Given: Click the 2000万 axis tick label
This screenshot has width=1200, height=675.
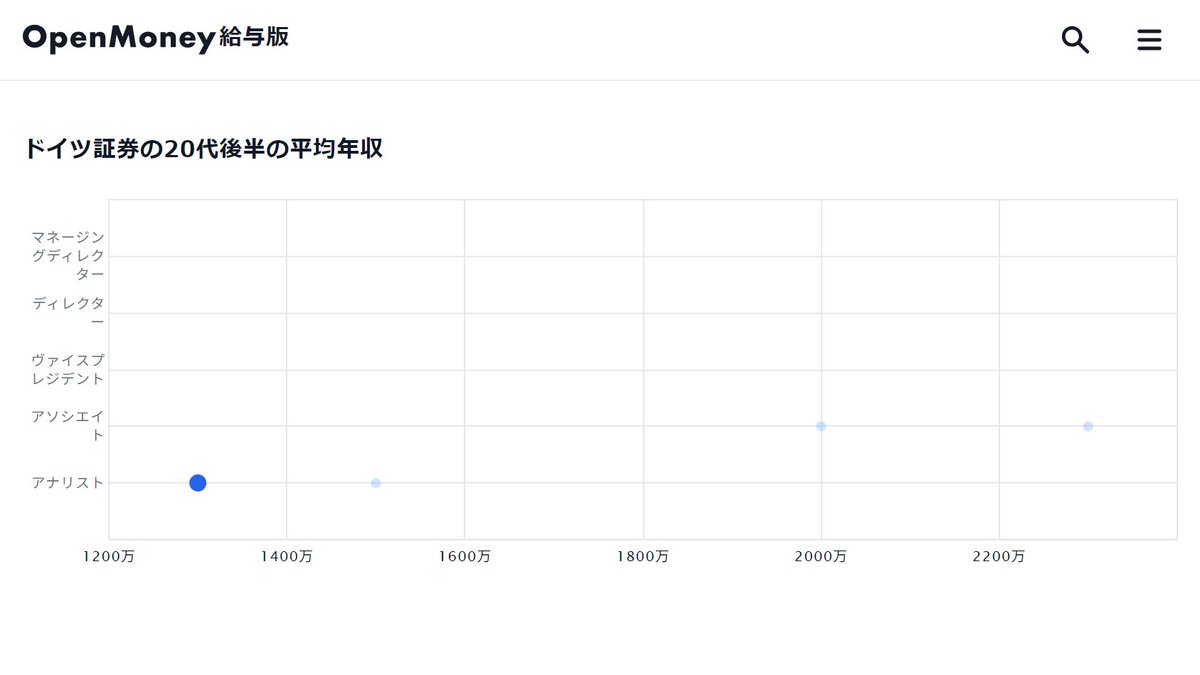Looking at the screenshot, I should [x=821, y=557].
